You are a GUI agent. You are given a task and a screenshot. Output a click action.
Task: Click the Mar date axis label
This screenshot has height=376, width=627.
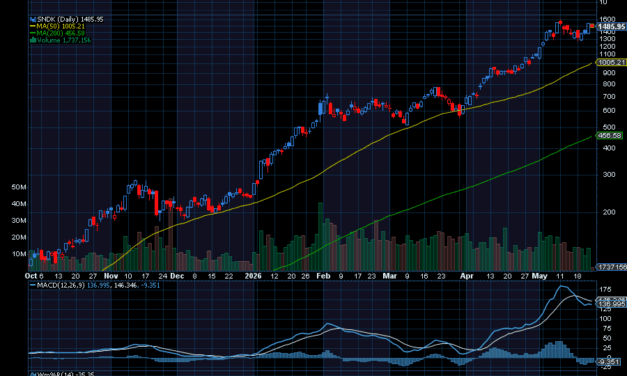pos(390,276)
